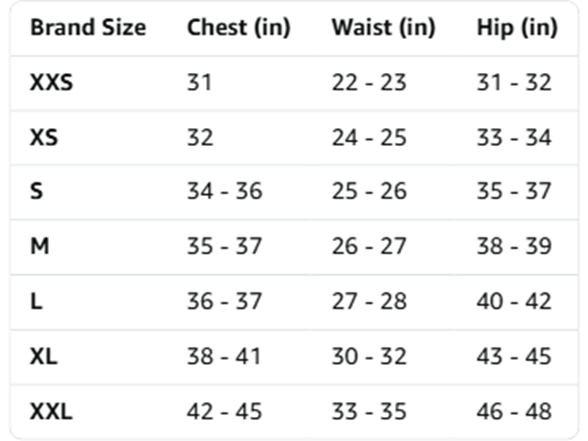Select the L size row label
This screenshot has width=588, height=441.
tap(36, 302)
